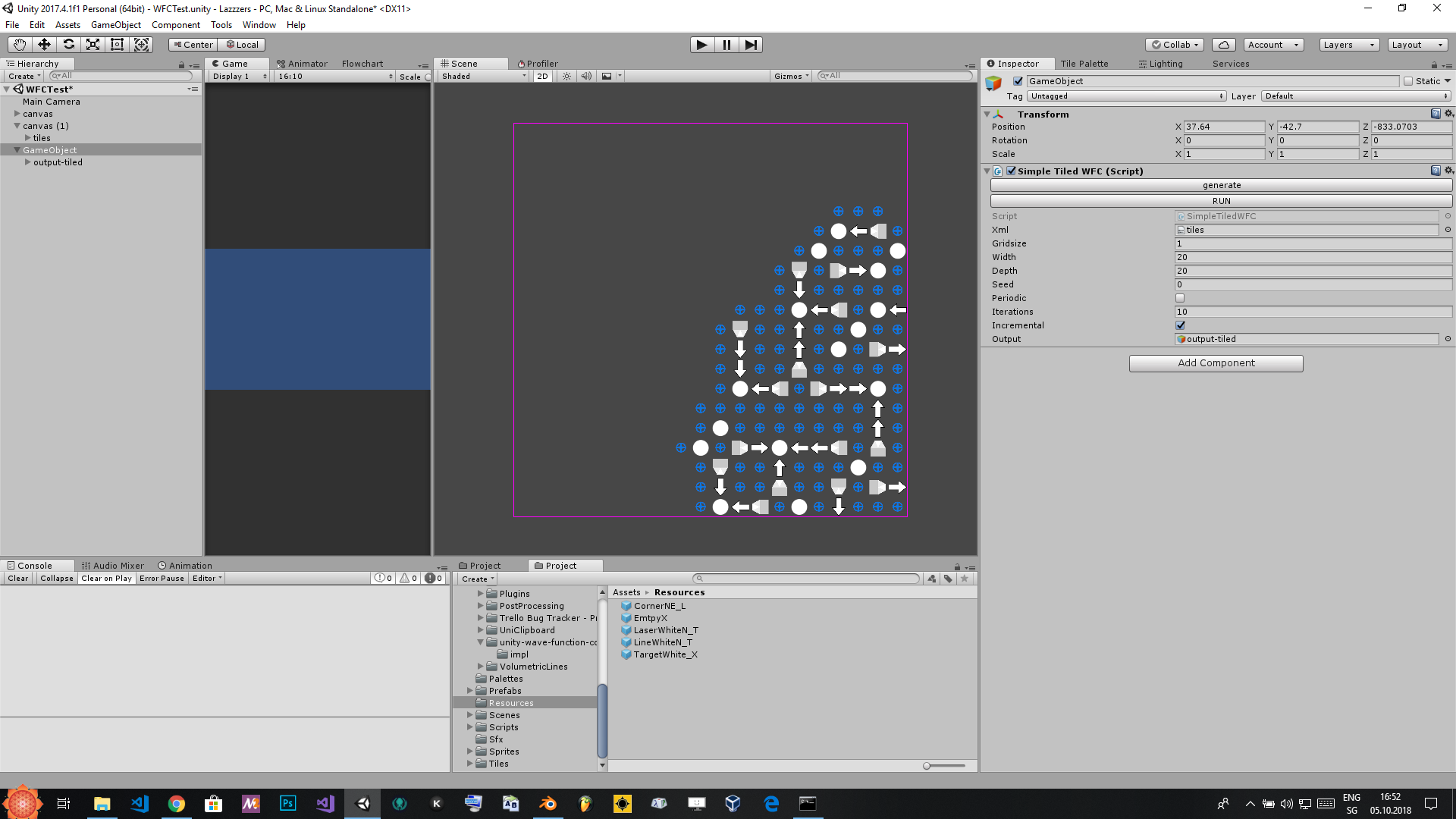Image resolution: width=1456 pixels, height=819 pixels.
Task: Open Tag dropdown Untagged
Action: tap(1127, 96)
